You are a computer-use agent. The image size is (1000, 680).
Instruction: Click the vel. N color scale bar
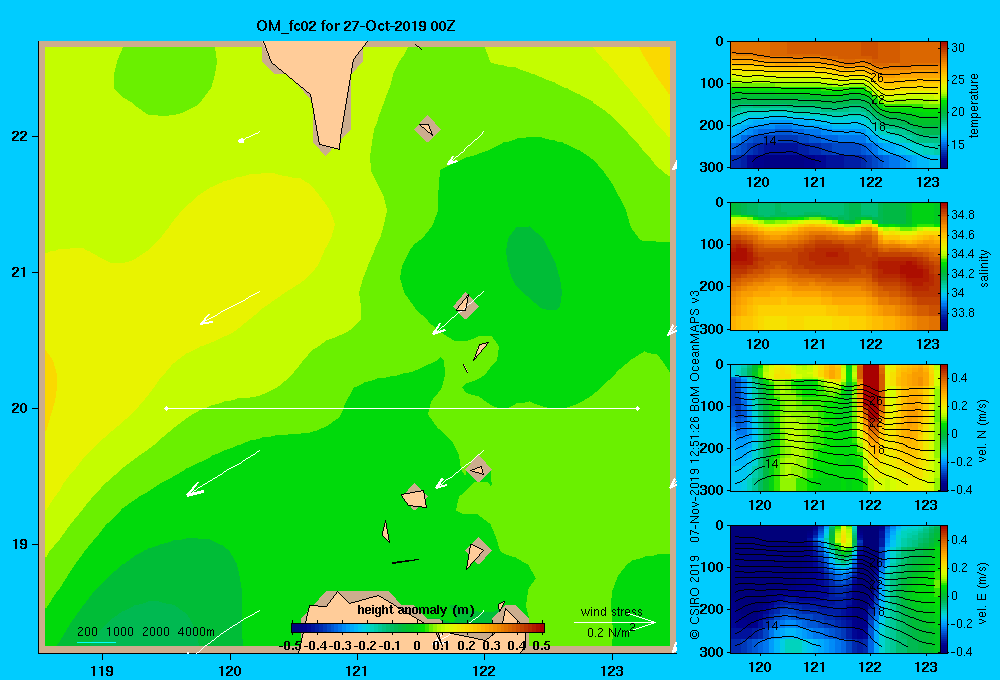(x=943, y=427)
